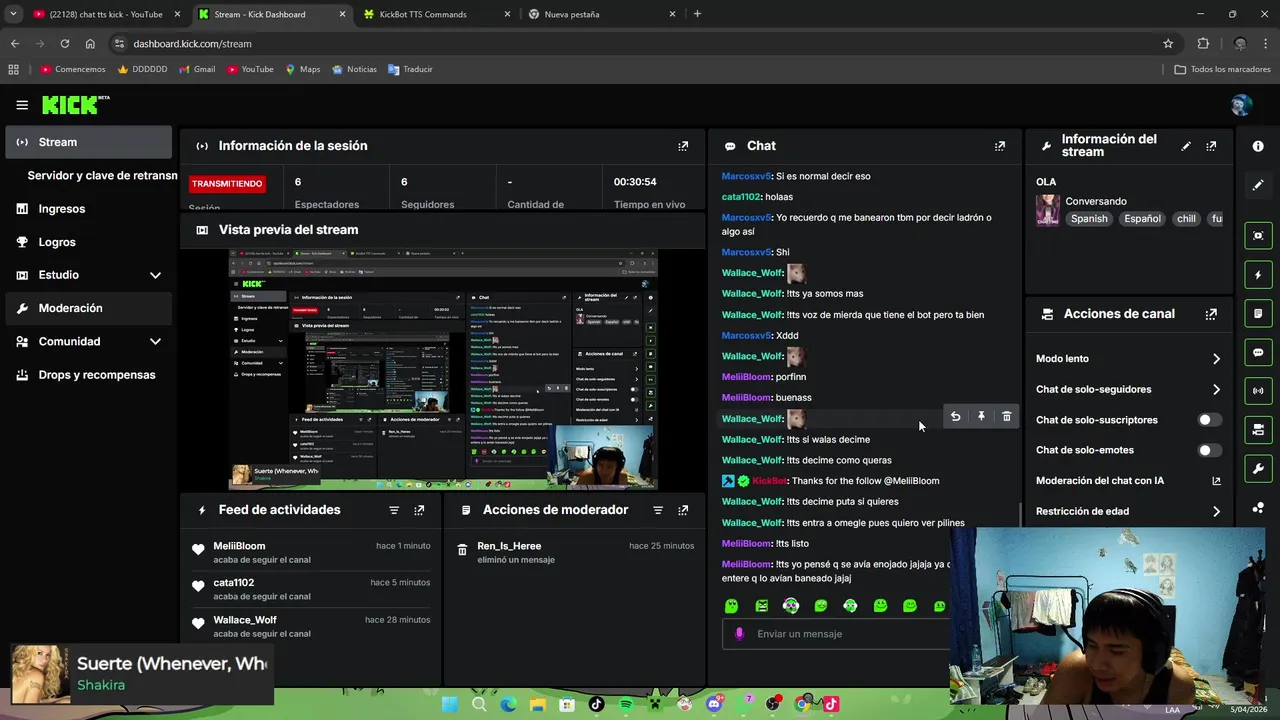Filter the Acciones de moderador list
This screenshot has width=1280, height=720.
(x=658, y=510)
